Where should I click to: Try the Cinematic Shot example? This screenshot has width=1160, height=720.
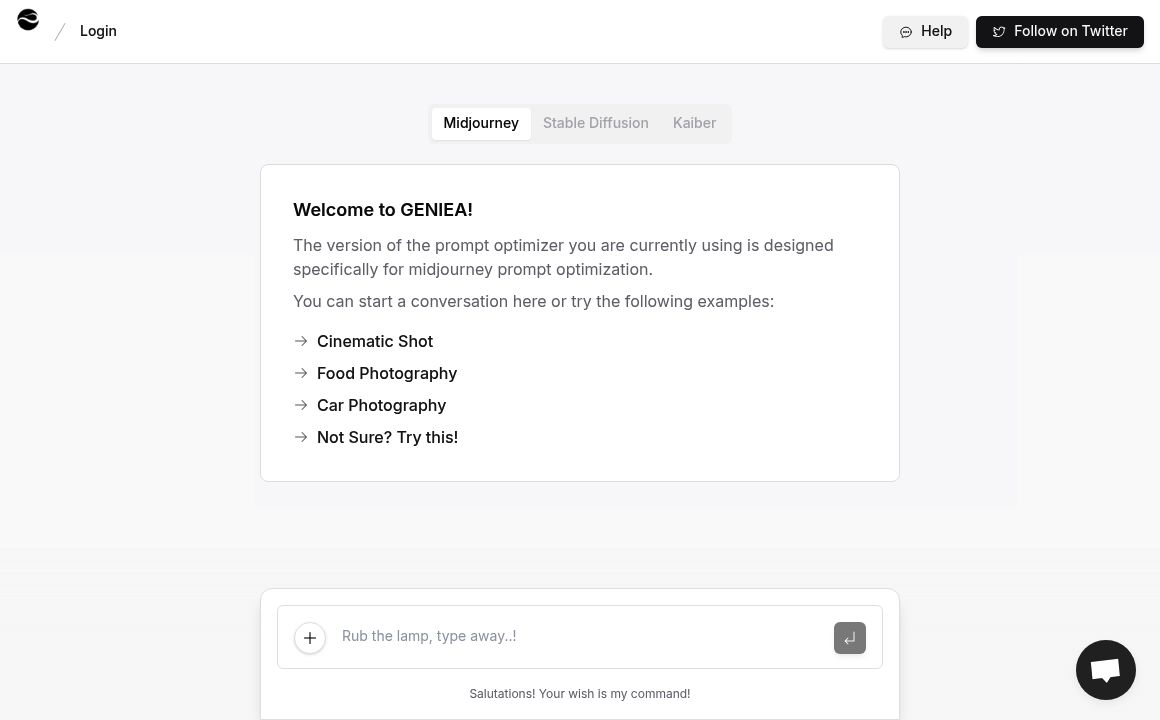point(375,341)
